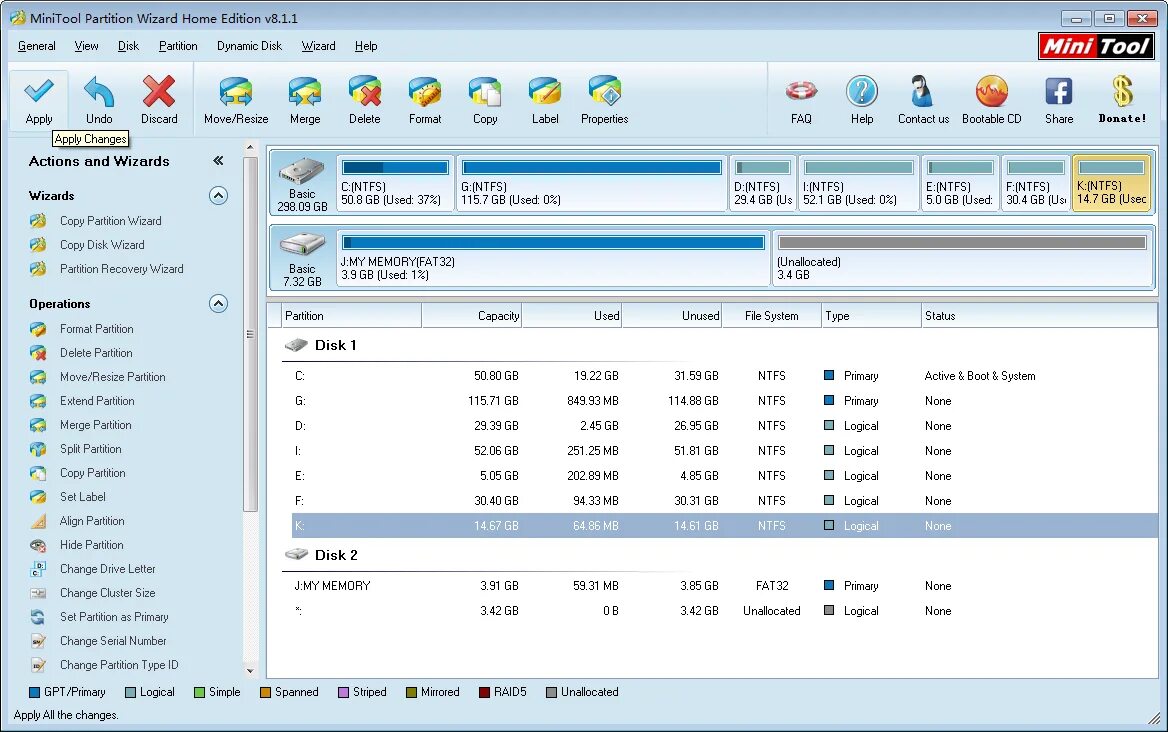1168x732 pixels.
Task: Select Move/Resize Partition in sidebar
Action: (x=112, y=377)
